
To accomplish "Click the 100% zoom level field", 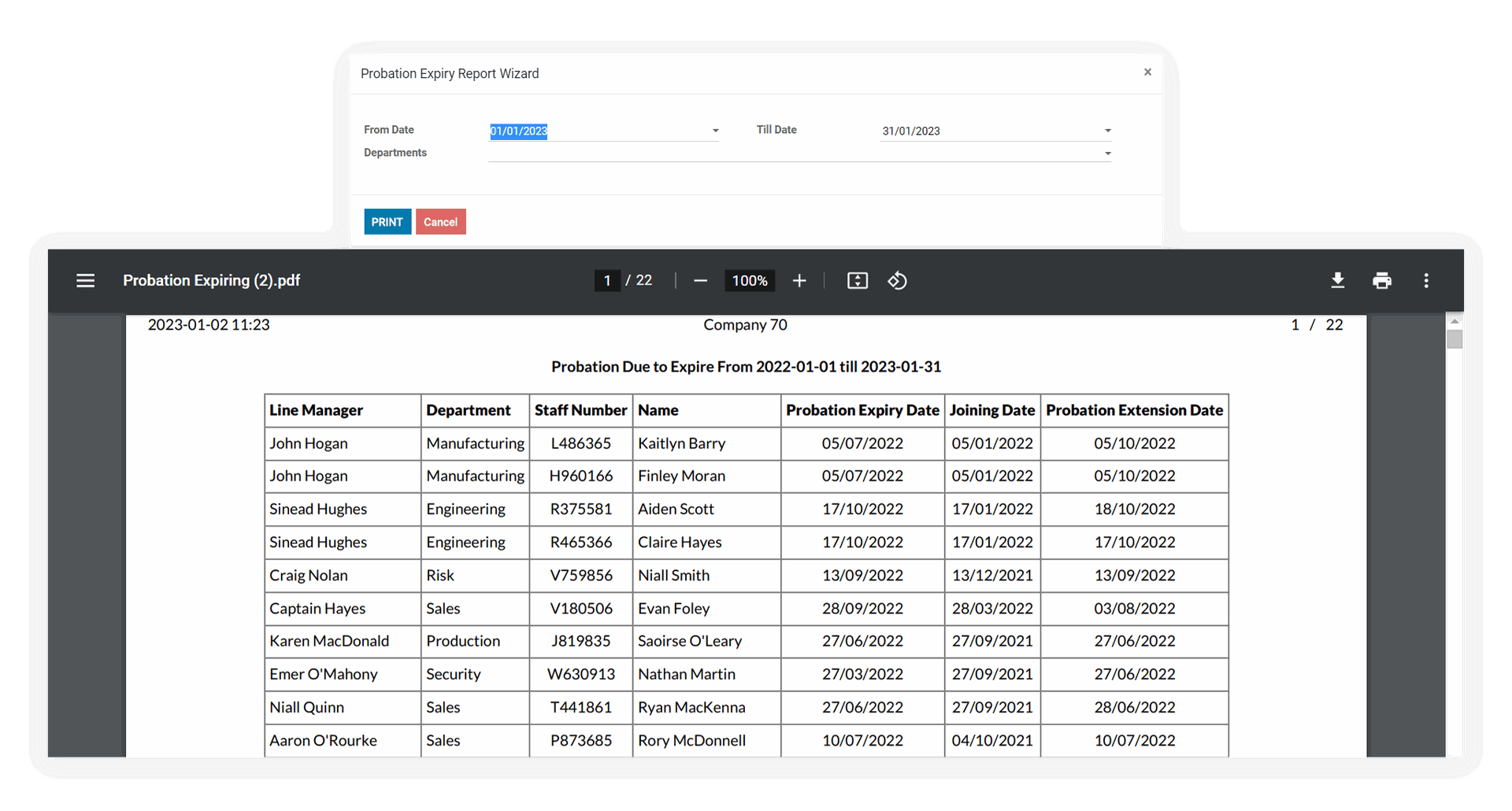I will 749,281.
